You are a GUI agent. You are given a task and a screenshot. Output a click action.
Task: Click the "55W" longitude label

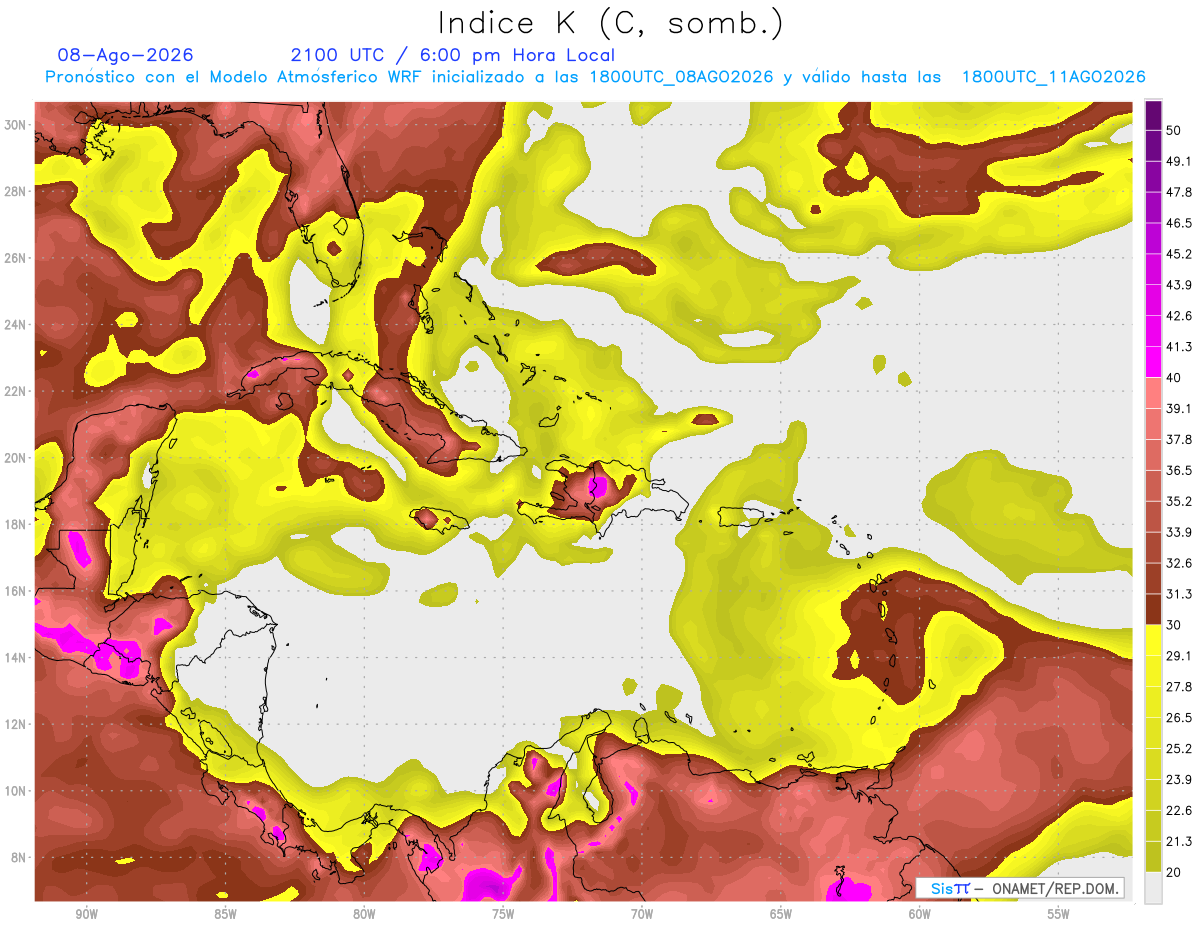(x=1058, y=915)
